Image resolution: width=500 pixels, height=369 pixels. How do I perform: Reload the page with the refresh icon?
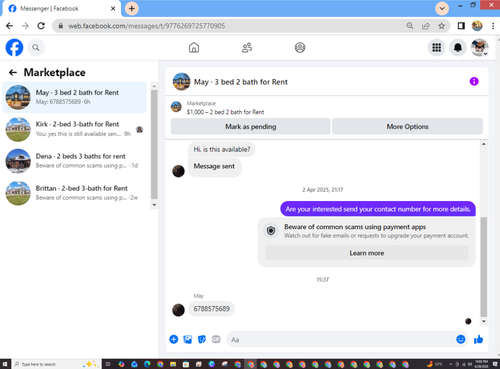(x=41, y=26)
